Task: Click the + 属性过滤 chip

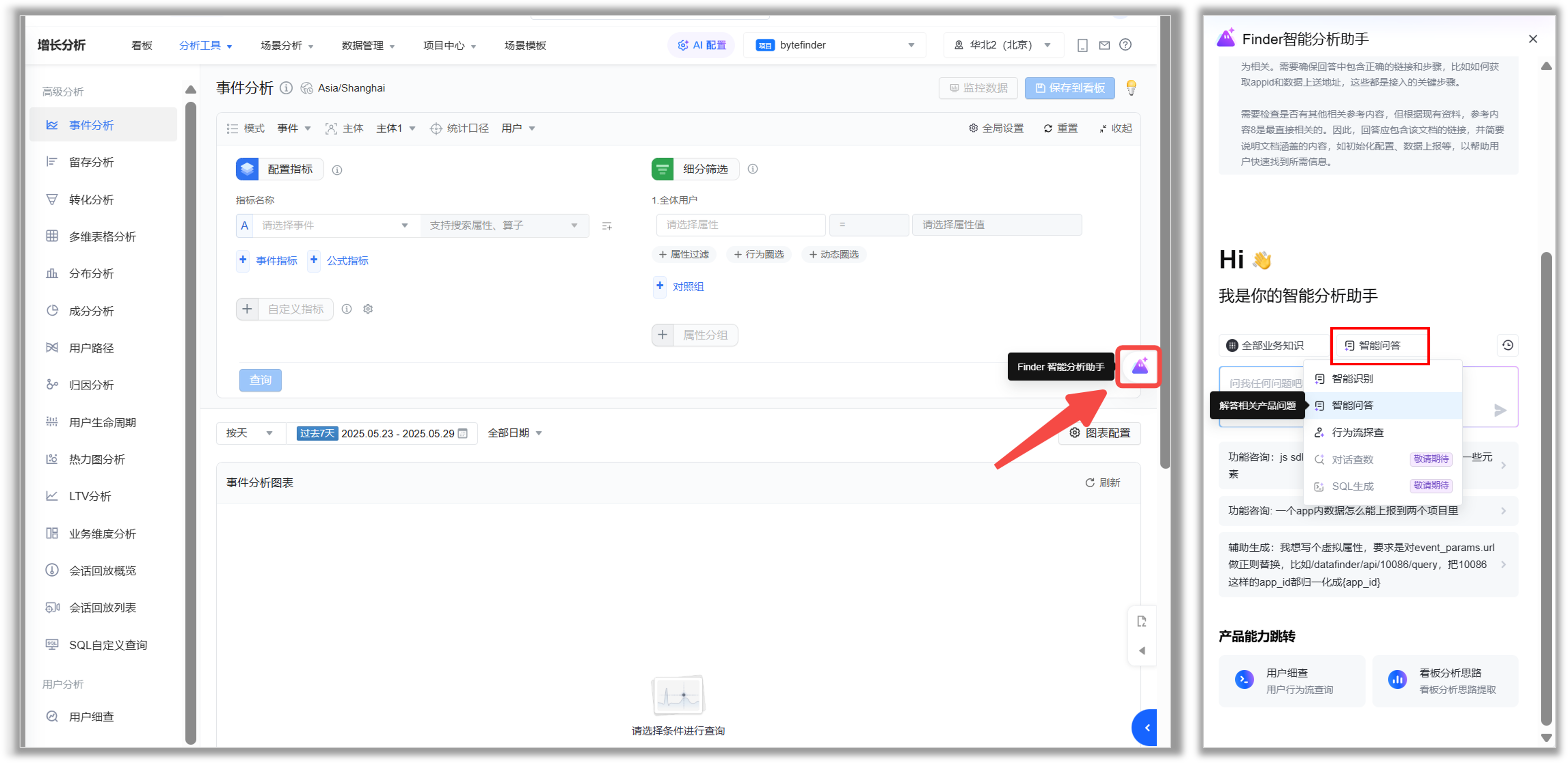Action: [684, 254]
